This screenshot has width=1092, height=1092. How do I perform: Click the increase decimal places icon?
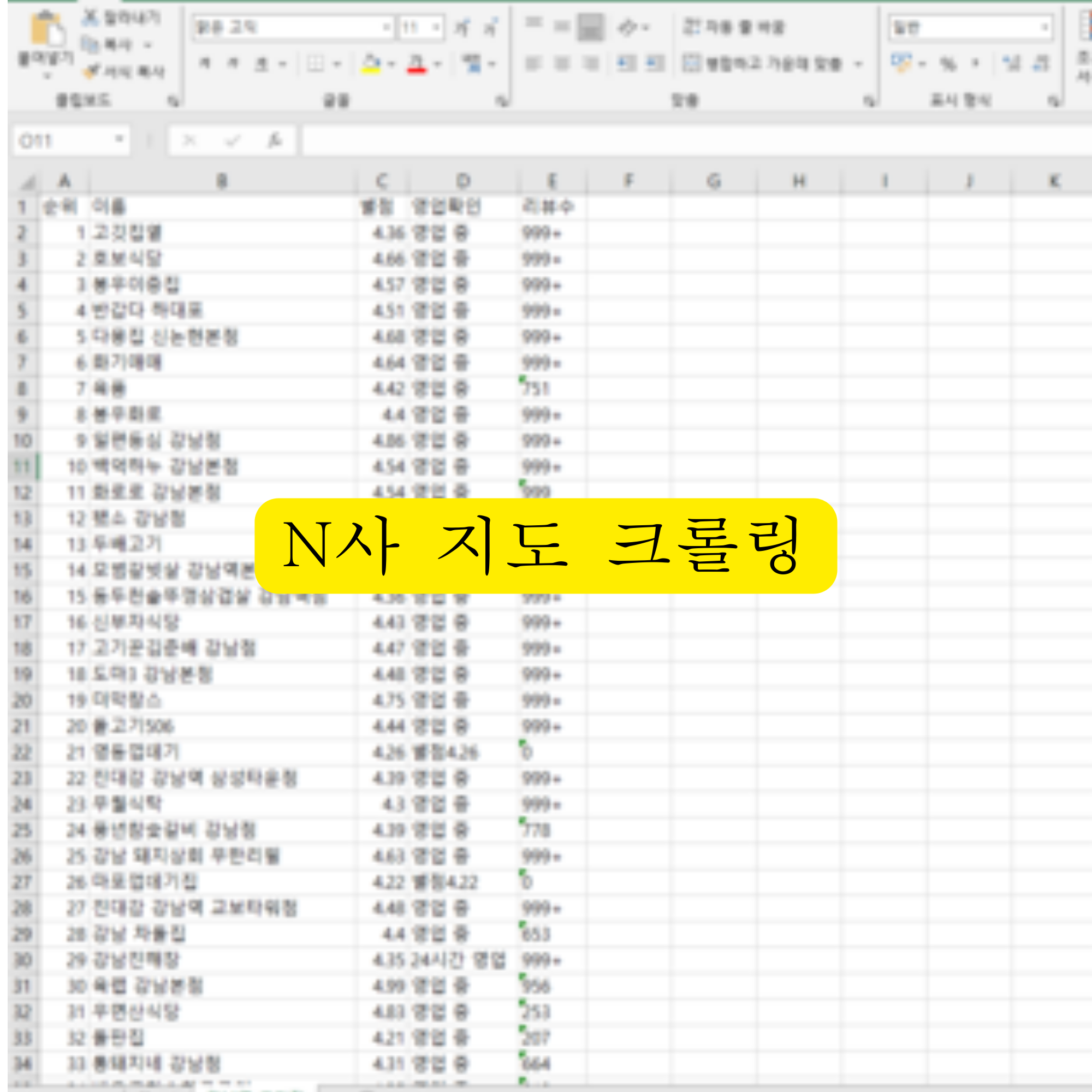point(1011,63)
